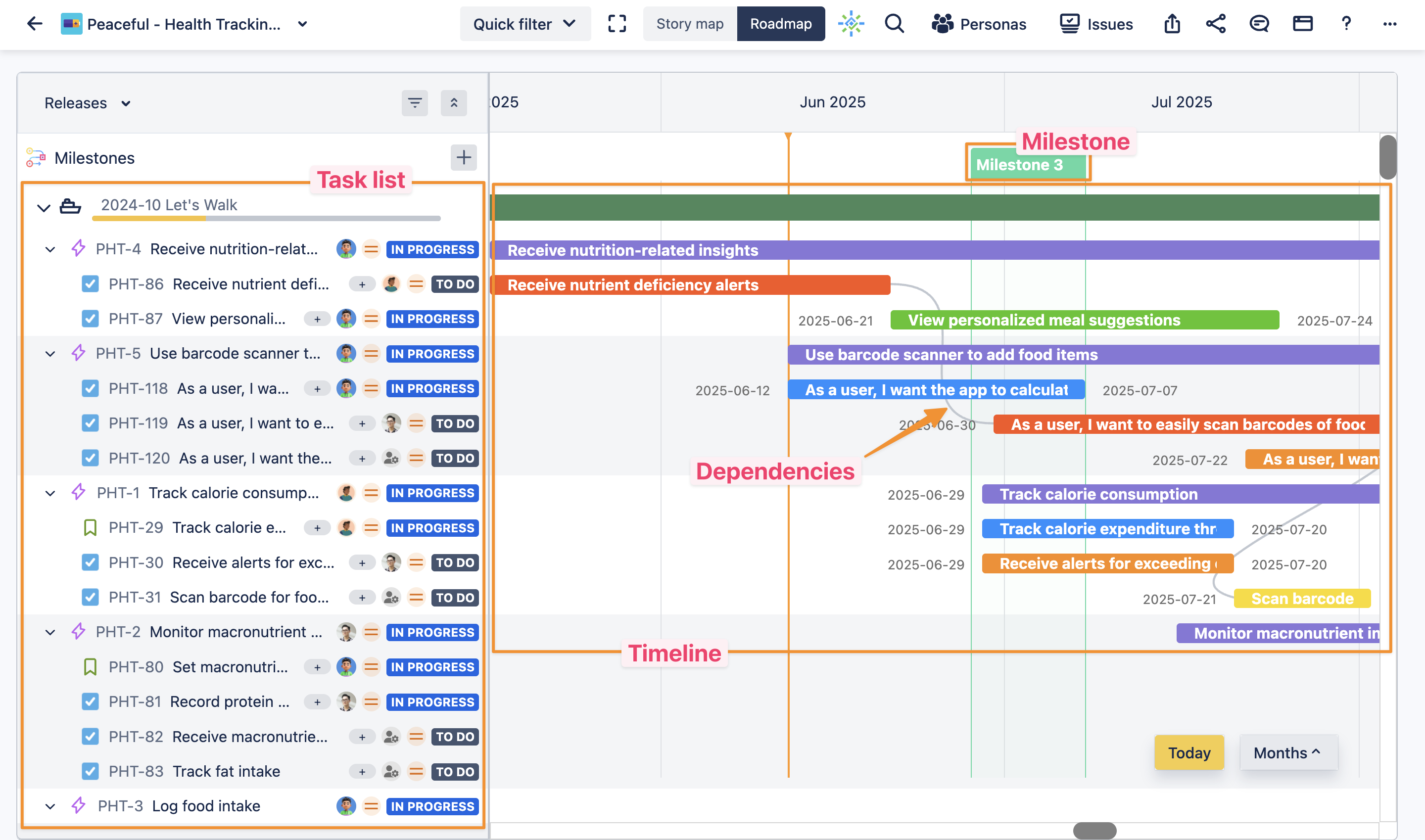Screen dimensions: 1425x840
Task: Enter fullscreen mode via the expand icon
Action: (x=617, y=24)
